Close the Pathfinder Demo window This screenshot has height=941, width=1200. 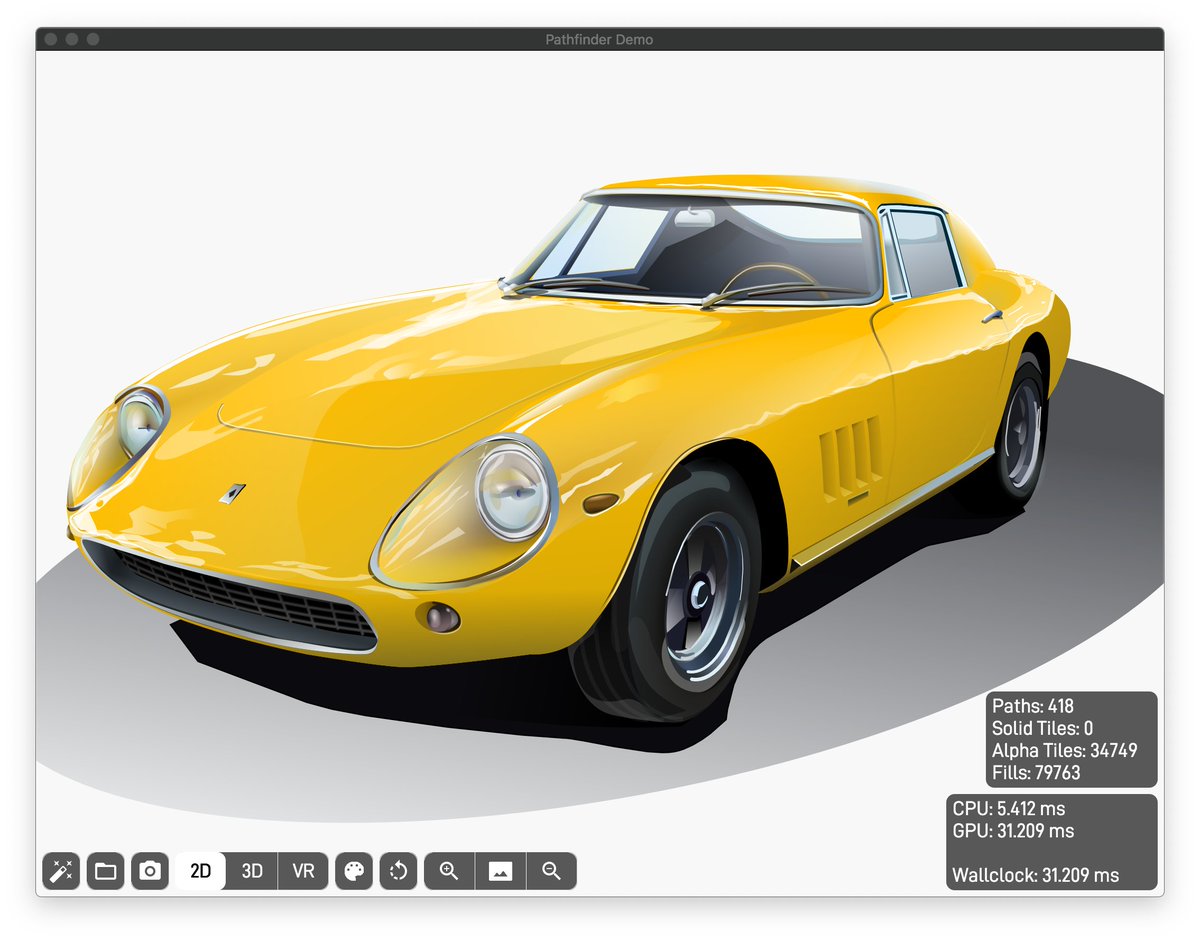pyautogui.click(x=49, y=39)
